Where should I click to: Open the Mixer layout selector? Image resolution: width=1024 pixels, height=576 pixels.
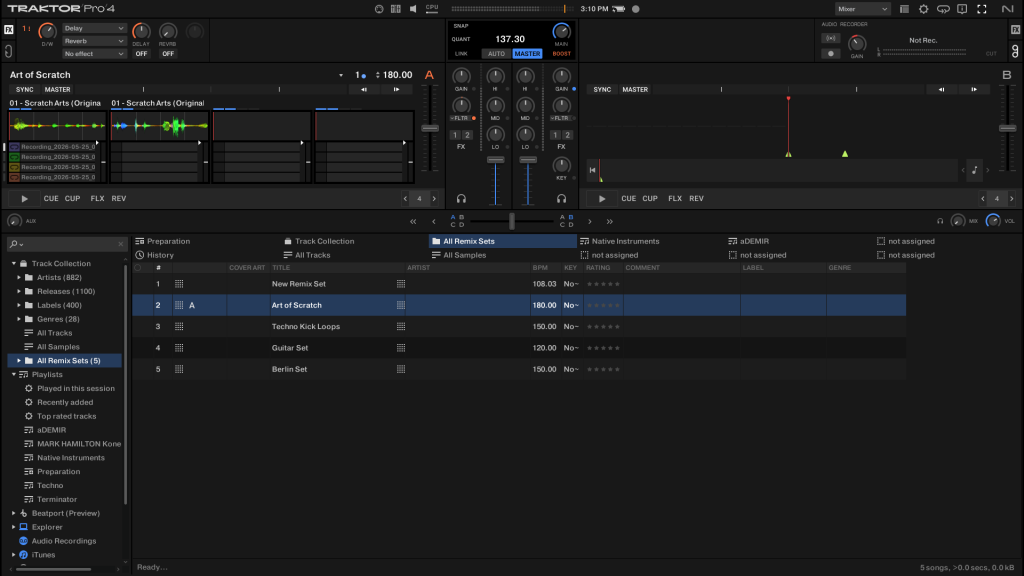click(x=862, y=9)
